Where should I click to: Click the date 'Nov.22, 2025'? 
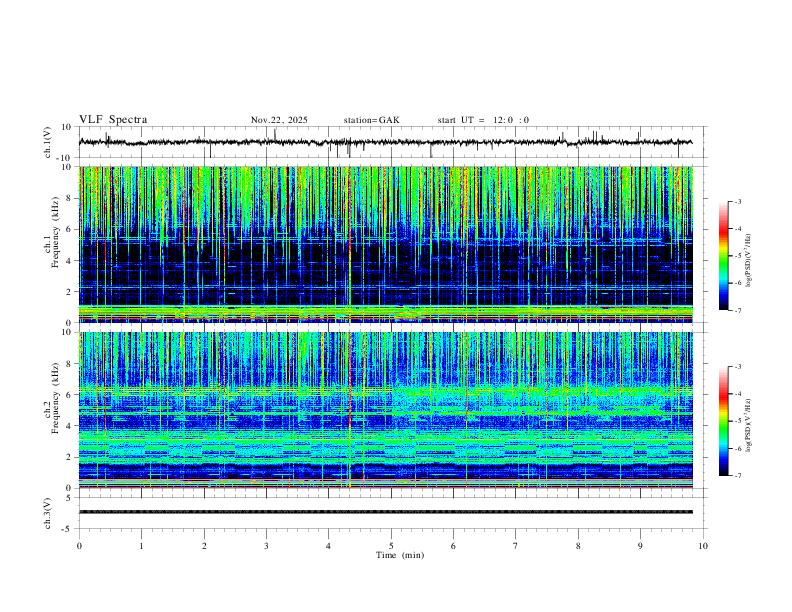[x=279, y=120]
